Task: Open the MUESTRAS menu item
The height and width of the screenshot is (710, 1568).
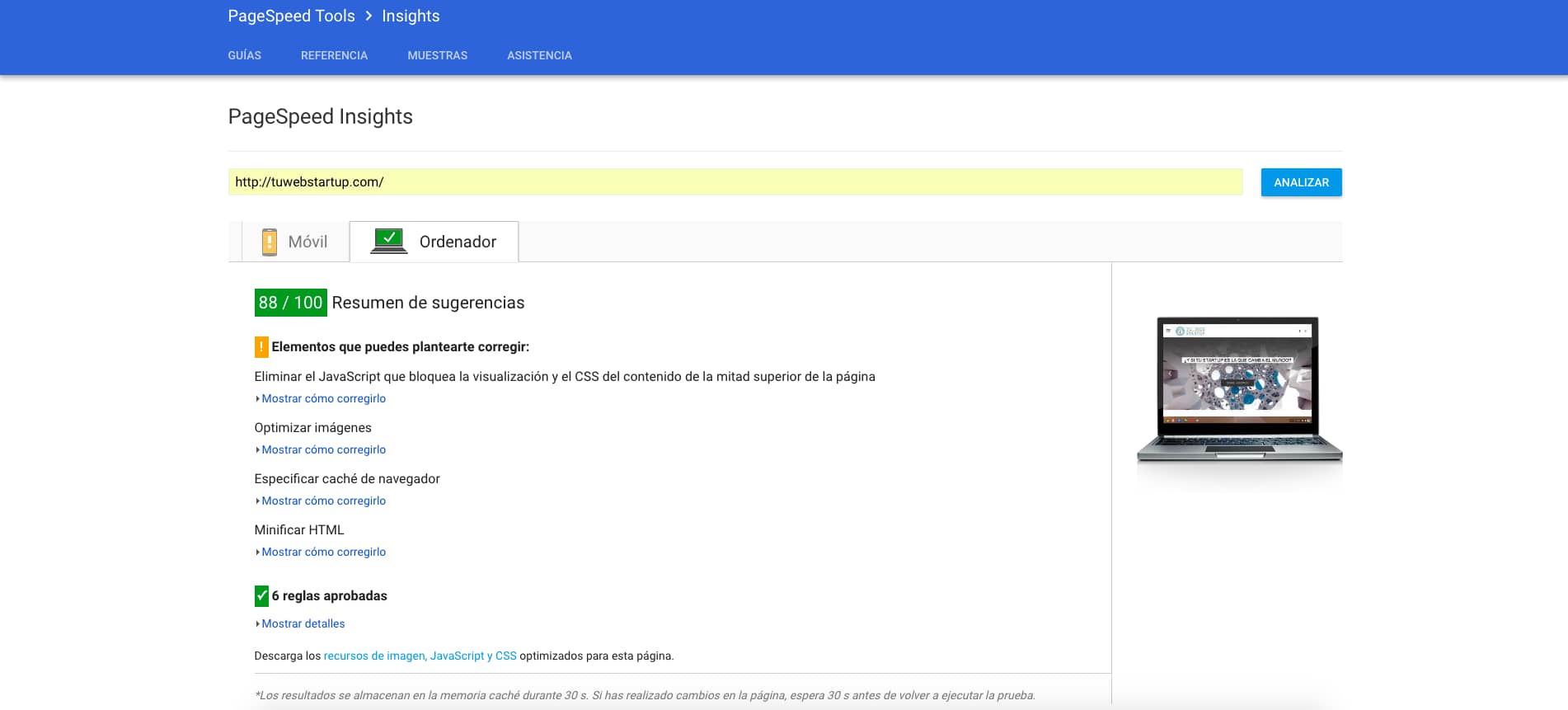Action: pyautogui.click(x=437, y=55)
